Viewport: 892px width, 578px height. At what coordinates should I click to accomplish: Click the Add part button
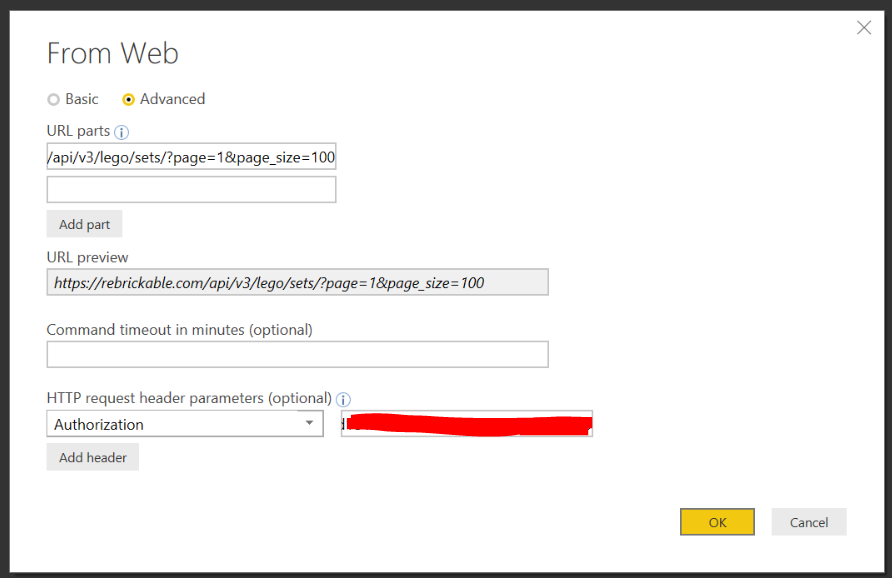pos(84,223)
